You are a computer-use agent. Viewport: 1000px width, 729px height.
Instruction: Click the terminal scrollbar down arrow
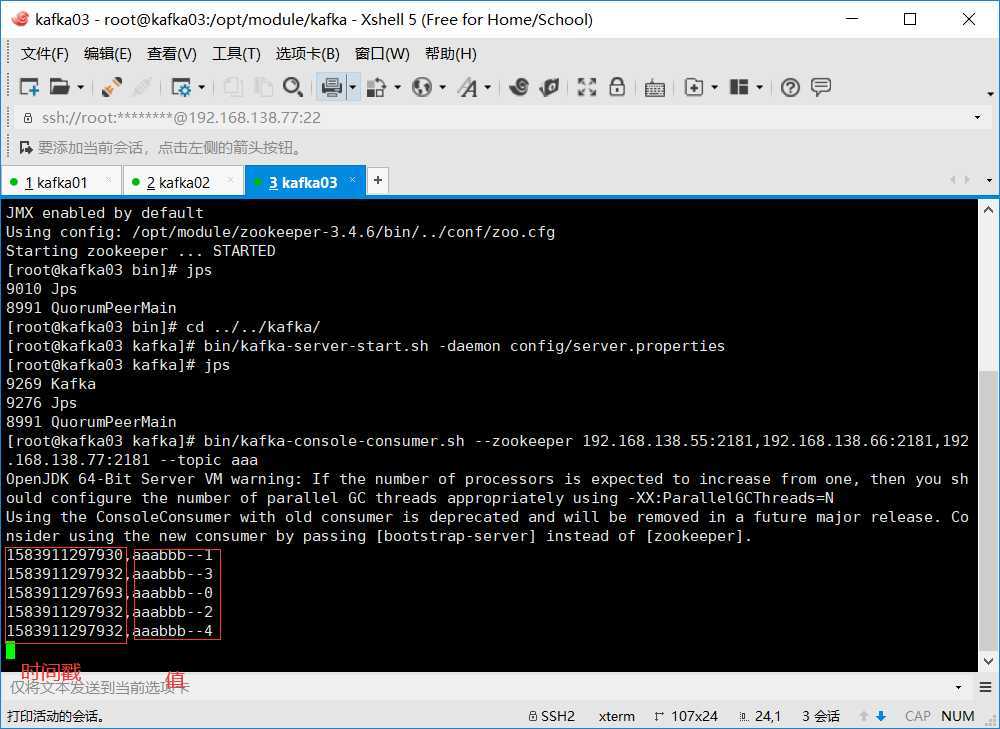pyautogui.click(x=989, y=661)
